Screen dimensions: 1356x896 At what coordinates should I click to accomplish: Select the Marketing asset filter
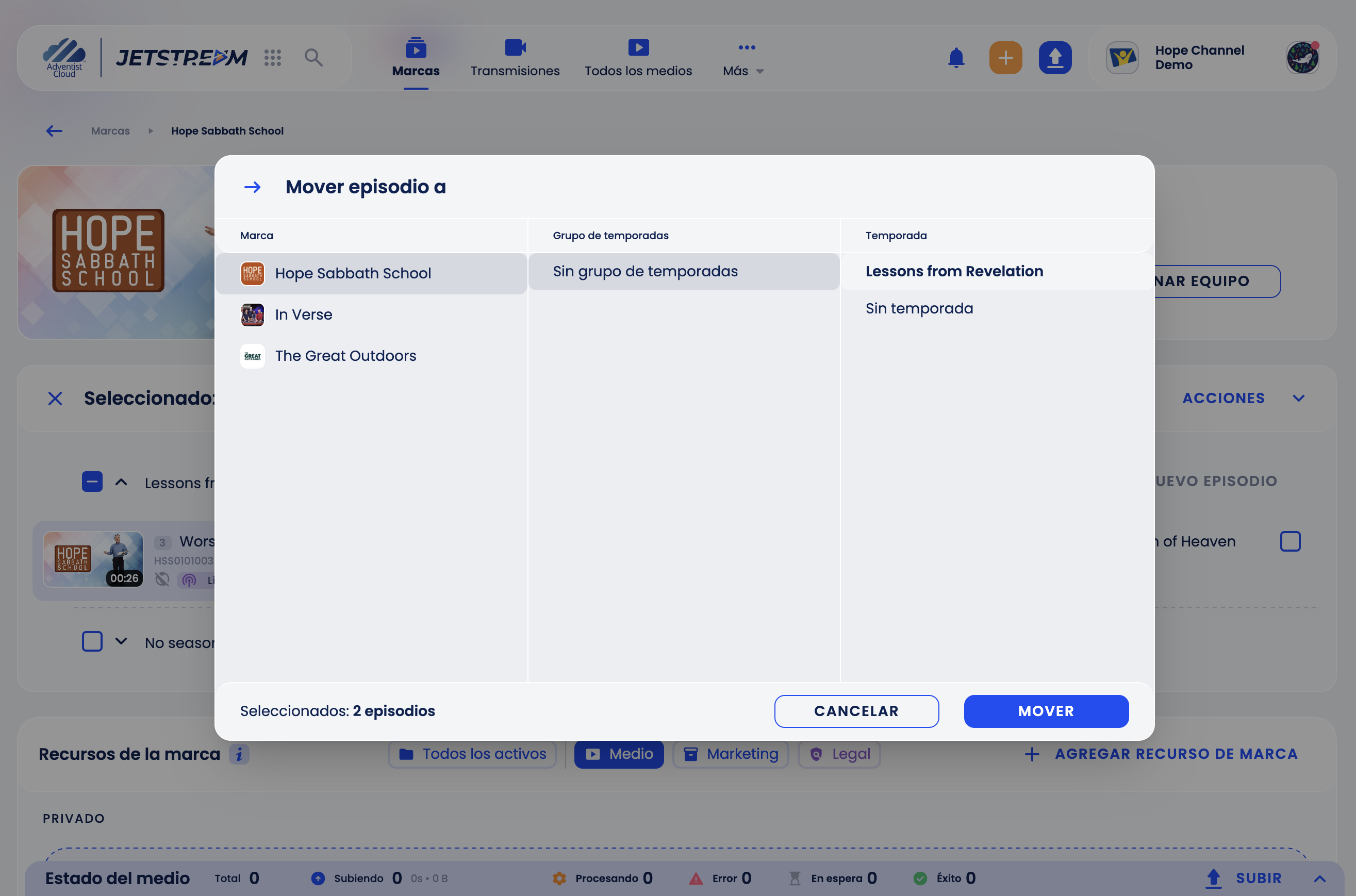pyautogui.click(x=731, y=754)
